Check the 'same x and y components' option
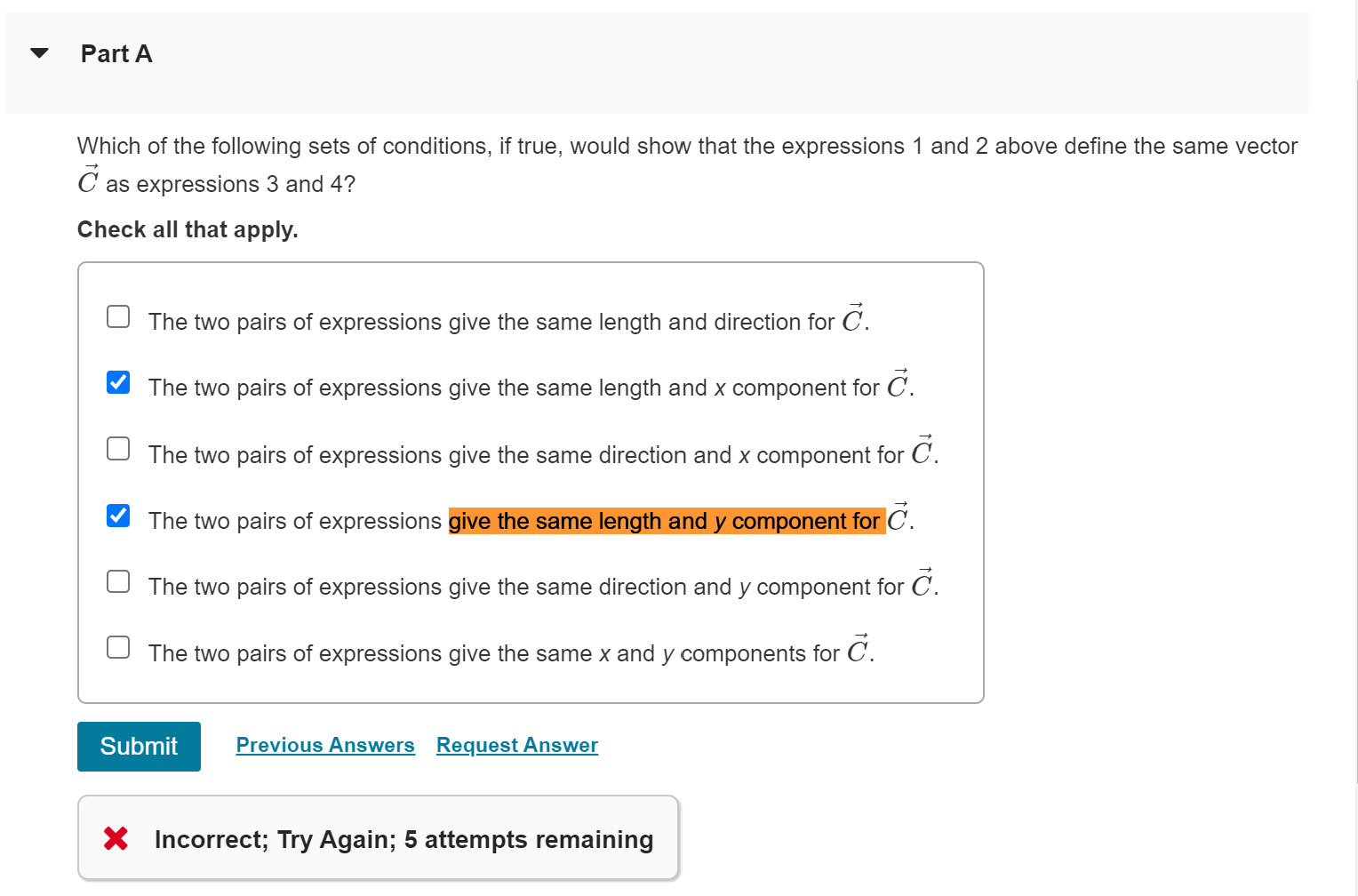This screenshot has height=896, width=1358. [x=117, y=647]
